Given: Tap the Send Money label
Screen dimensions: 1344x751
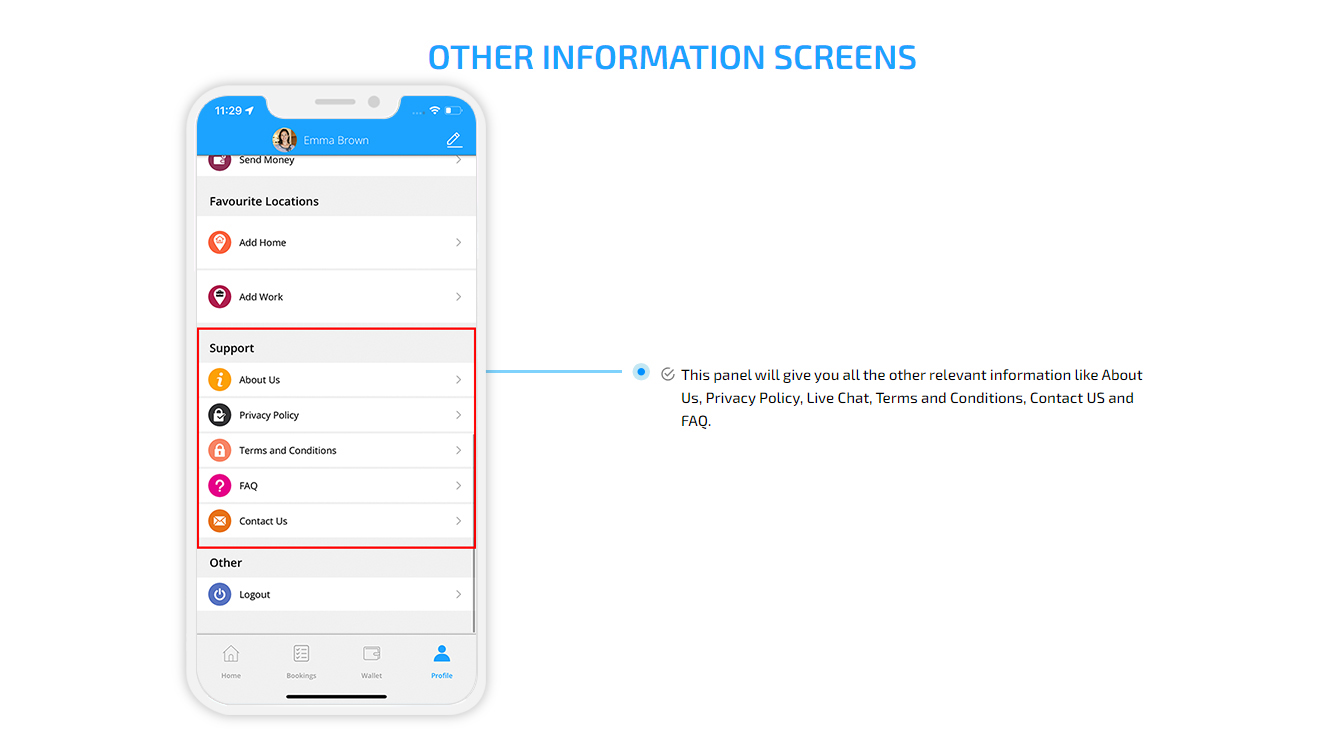Looking at the screenshot, I should point(267,160).
